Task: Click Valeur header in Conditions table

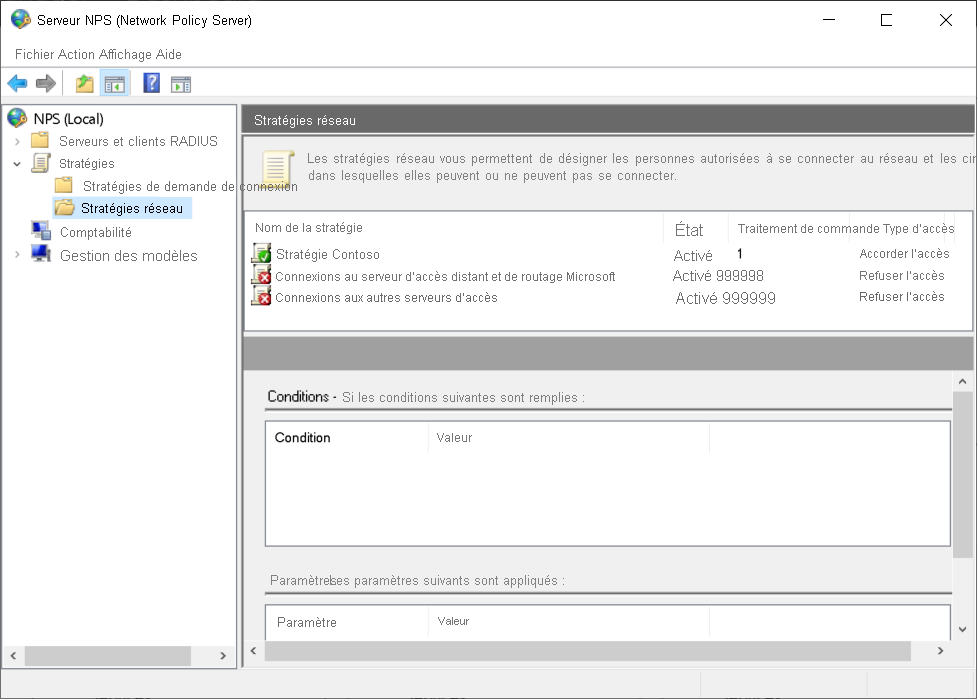Action: (x=454, y=438)
